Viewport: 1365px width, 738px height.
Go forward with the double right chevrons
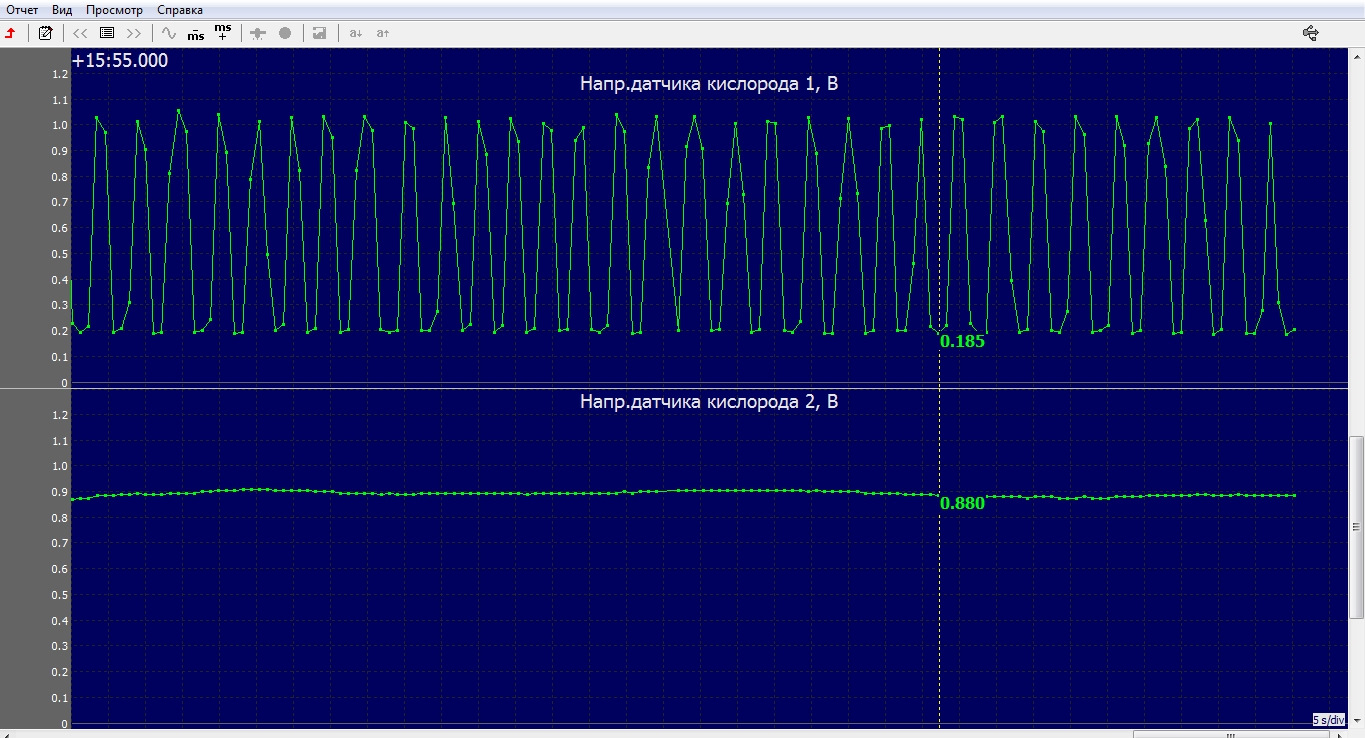click(134, 33)
